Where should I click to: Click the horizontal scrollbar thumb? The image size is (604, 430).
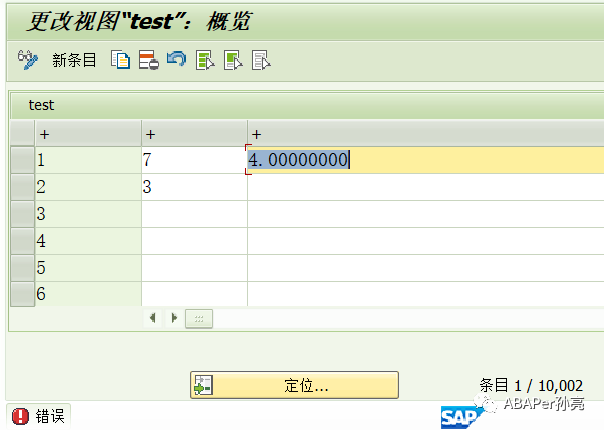(x=199, y=319)
